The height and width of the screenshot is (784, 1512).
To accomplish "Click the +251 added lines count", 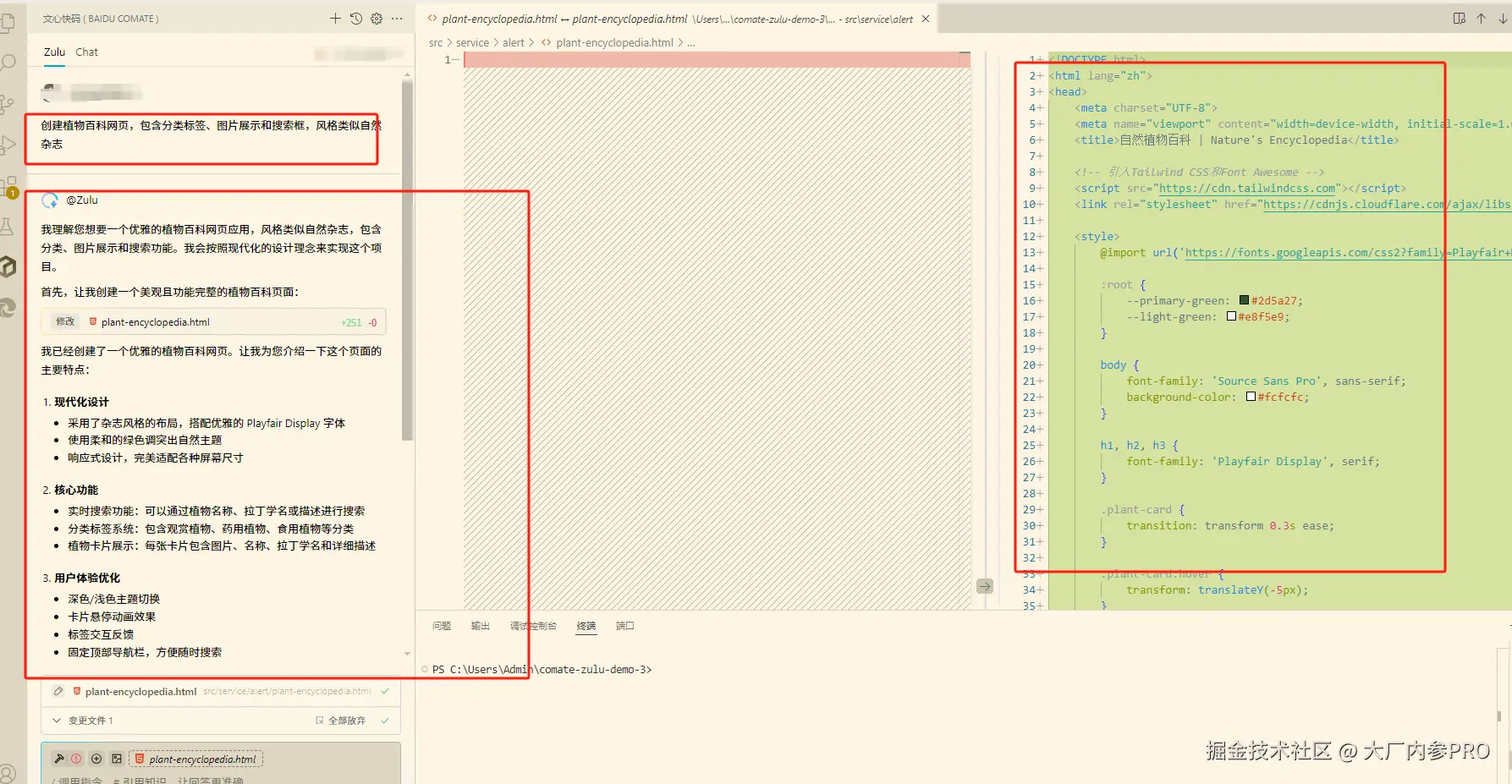I will (351, 322).
